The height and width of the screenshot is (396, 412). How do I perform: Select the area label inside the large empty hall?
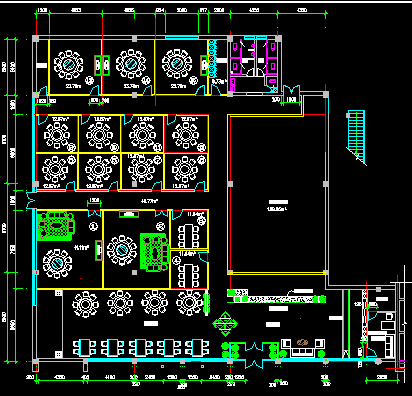(277, 209)
